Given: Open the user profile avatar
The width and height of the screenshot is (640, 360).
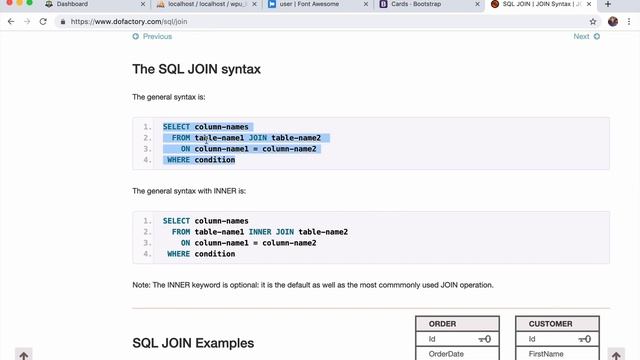Looking at the screenshot, I should pyautogui.click(x=612, y=22).
